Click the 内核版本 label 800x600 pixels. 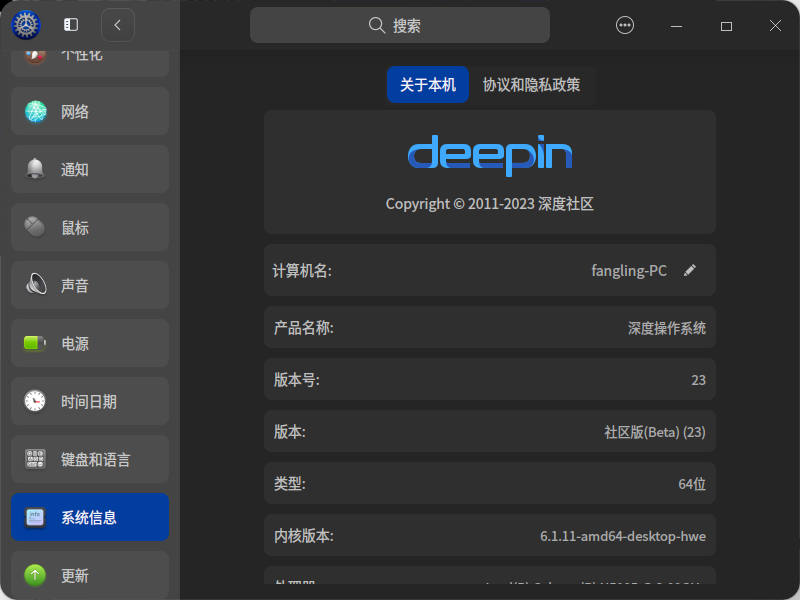[304, 536]
